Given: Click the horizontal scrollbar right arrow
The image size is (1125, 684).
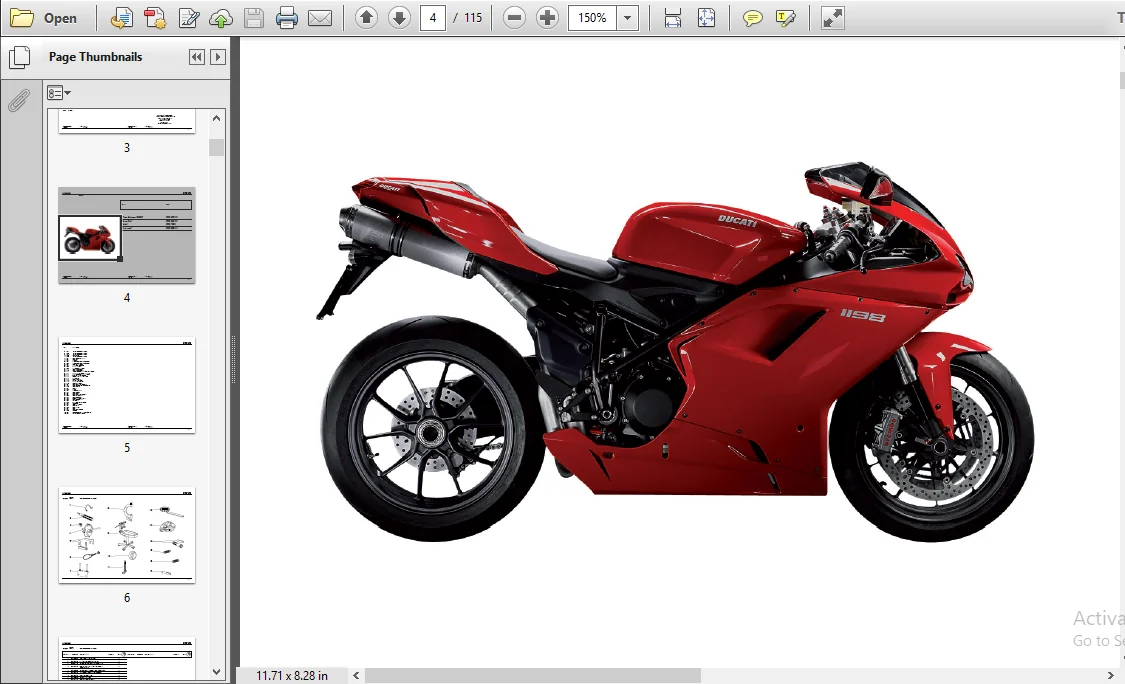Looking at the screenshot, I should tap(1111, 675).
